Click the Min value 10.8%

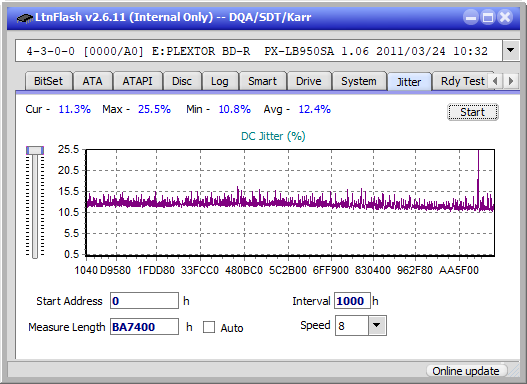pos(235,109)
